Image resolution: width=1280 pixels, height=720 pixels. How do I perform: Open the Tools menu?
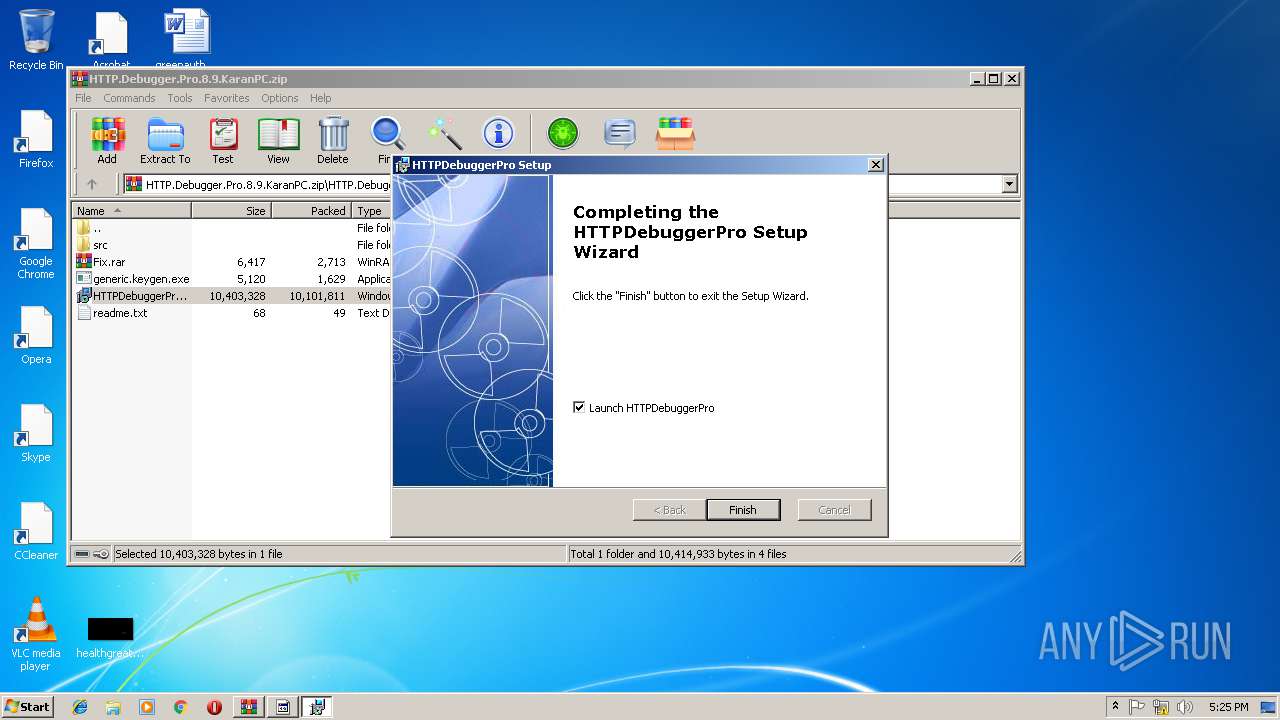(x=180, y=98)
